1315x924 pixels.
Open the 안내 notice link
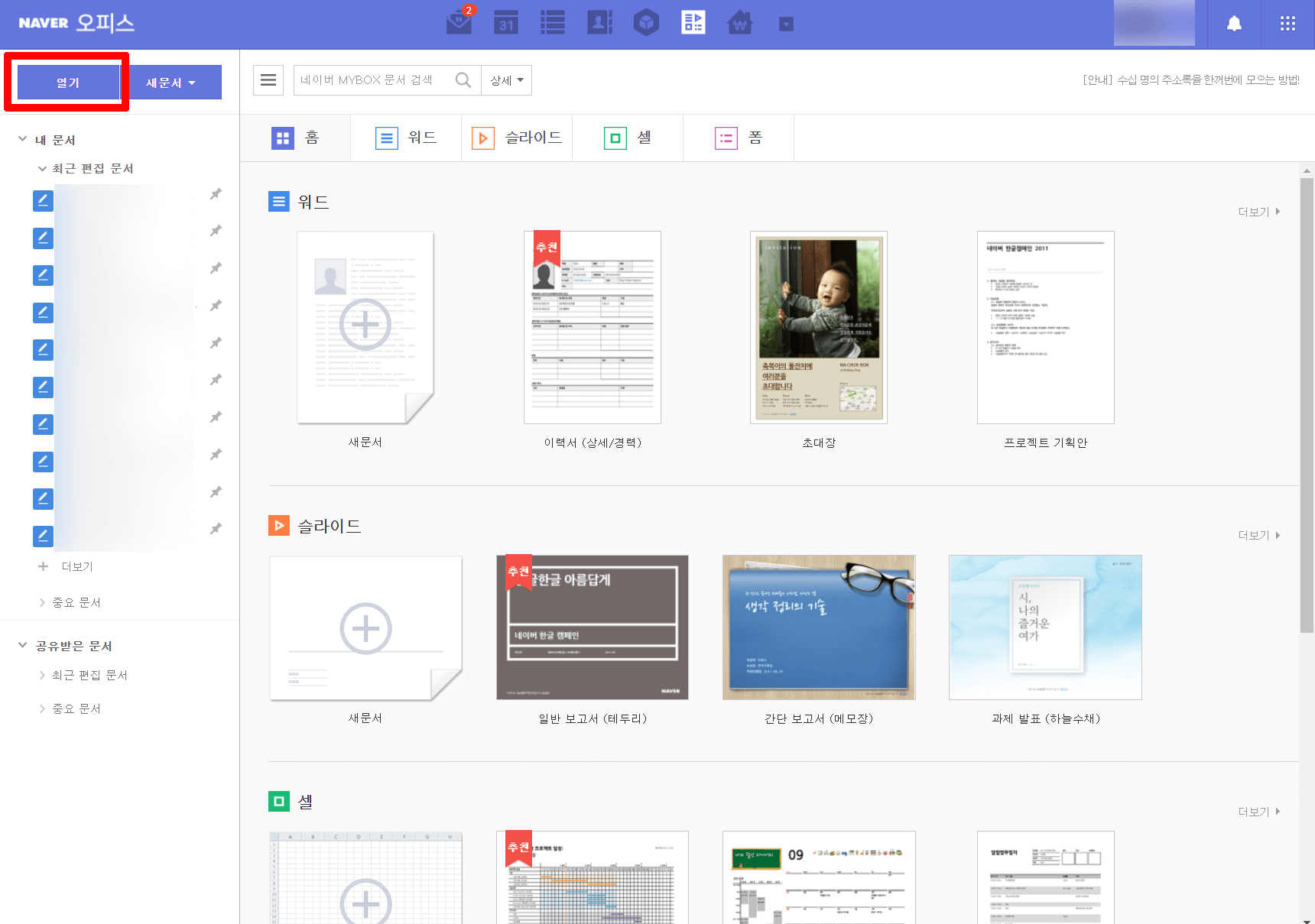coord(1190,79)
